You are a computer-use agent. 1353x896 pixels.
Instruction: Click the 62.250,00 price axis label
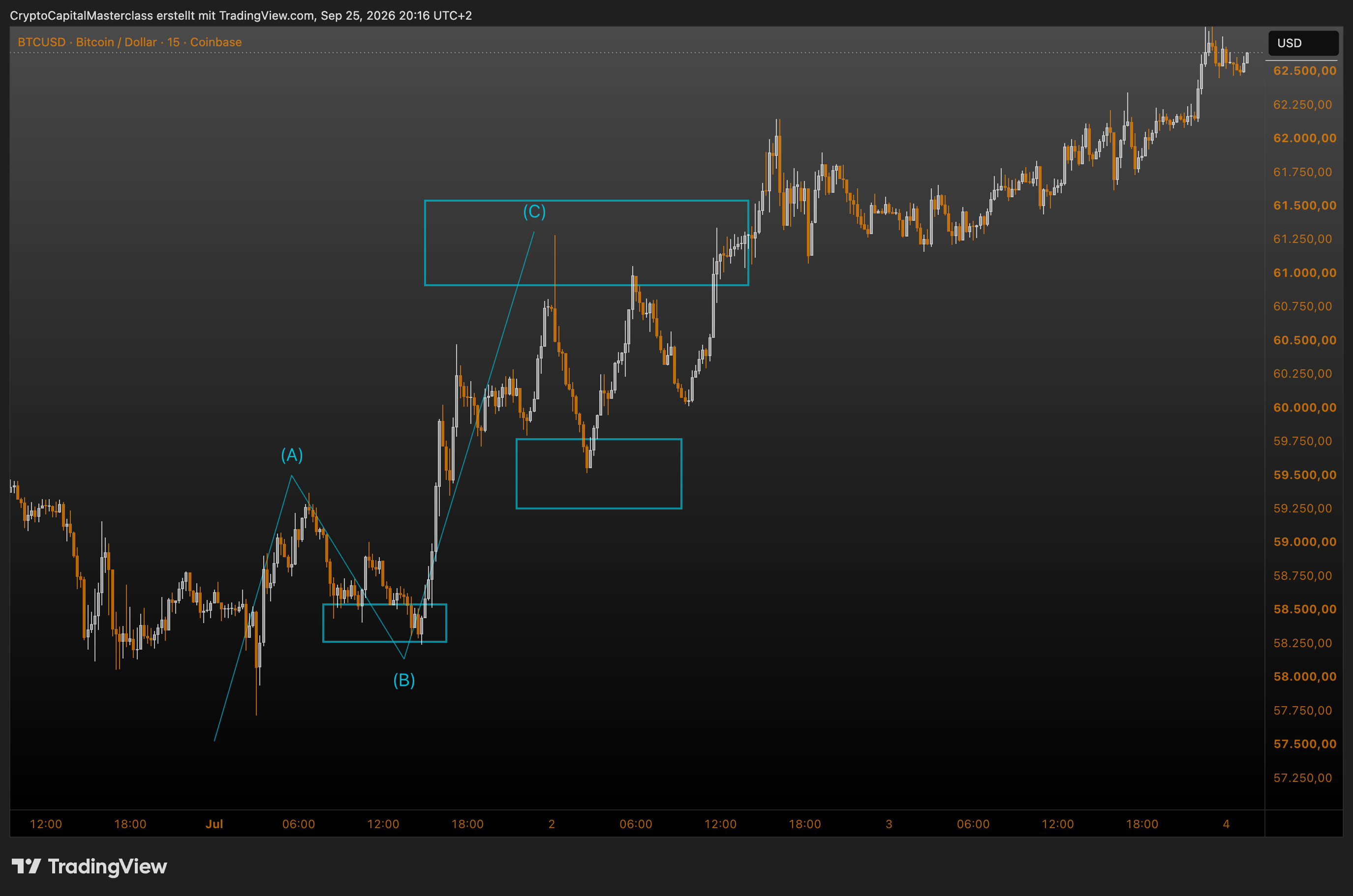tap(1303, 105)
